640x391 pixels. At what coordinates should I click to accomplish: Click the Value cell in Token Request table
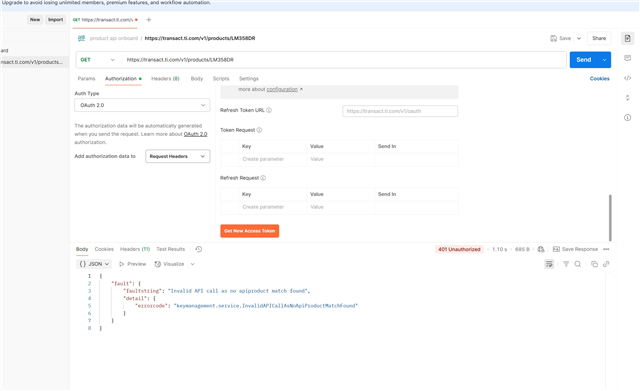[340, 159]
